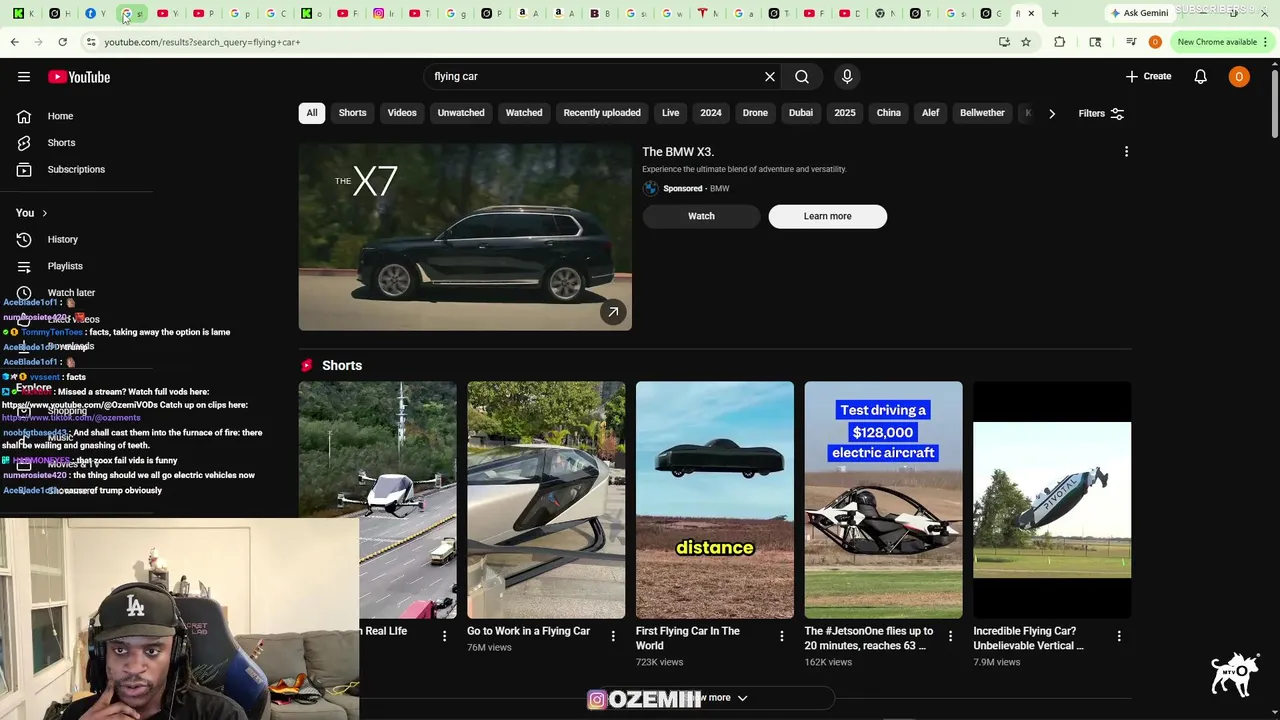Screen dimensions: 1280x720
Task: Start voice search with microphone icon
Action: [847, 77]
